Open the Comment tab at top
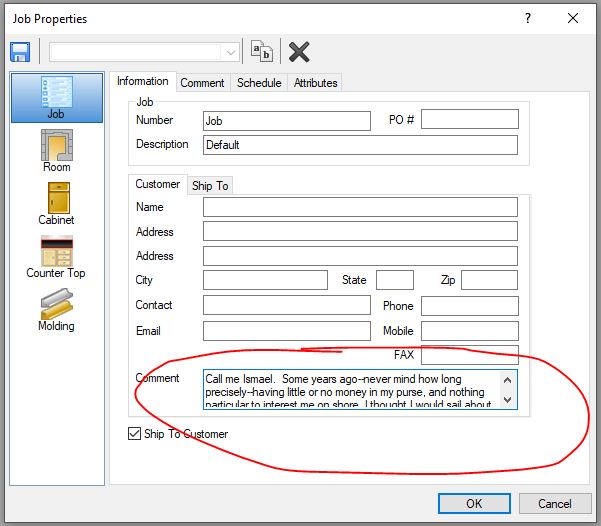Screen dimensions: 601x526 tap(202, 83)
